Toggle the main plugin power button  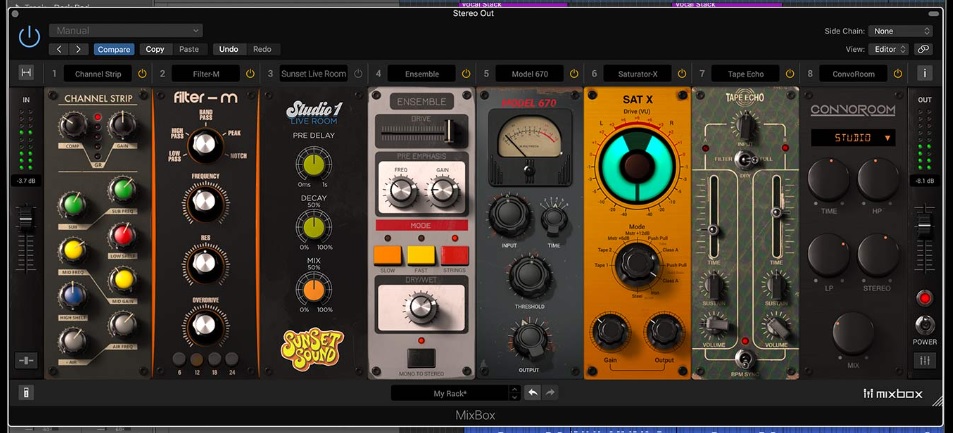point(29,37)
